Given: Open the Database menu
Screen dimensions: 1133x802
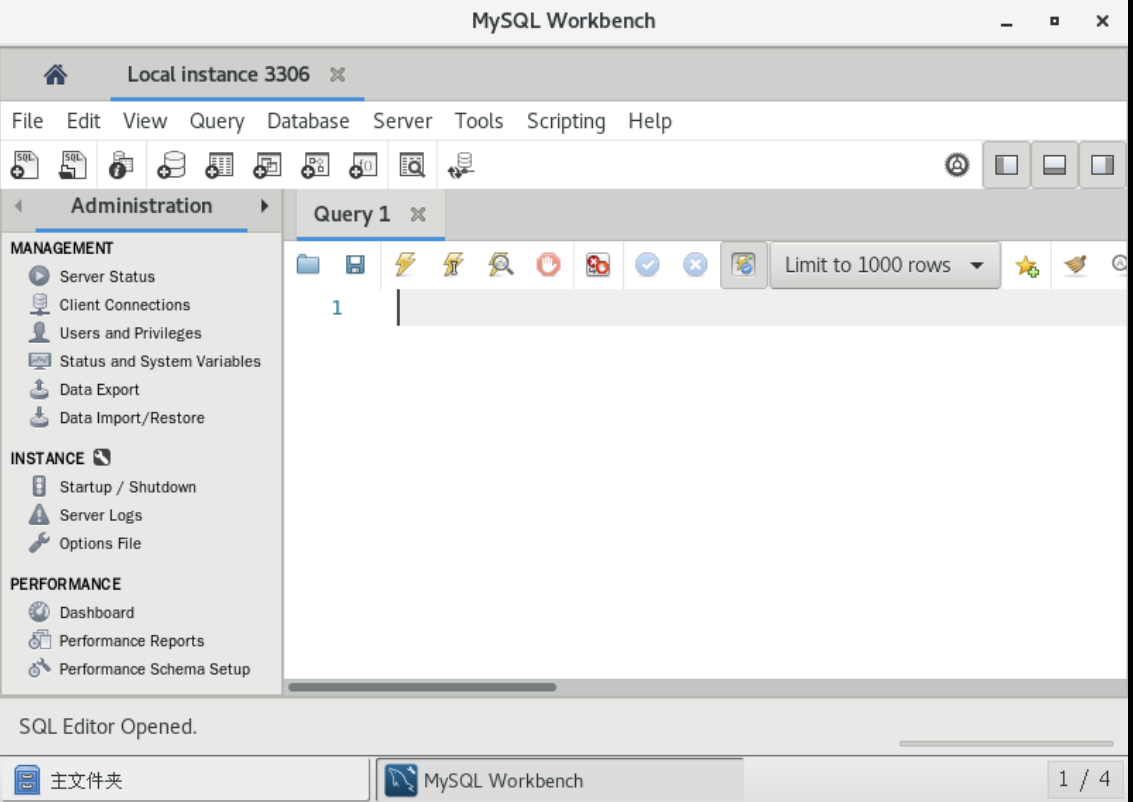Looking at the screenshot, I should point(308,121).
